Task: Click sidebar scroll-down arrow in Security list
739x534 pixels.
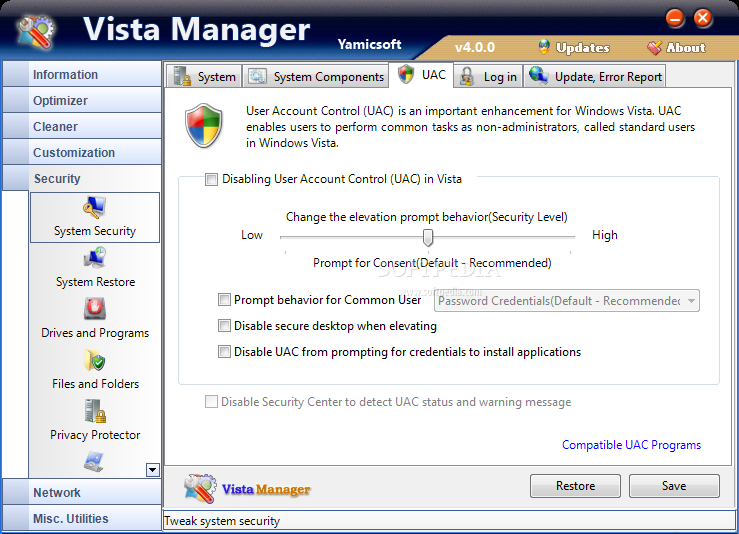Action: click(153, 470)
